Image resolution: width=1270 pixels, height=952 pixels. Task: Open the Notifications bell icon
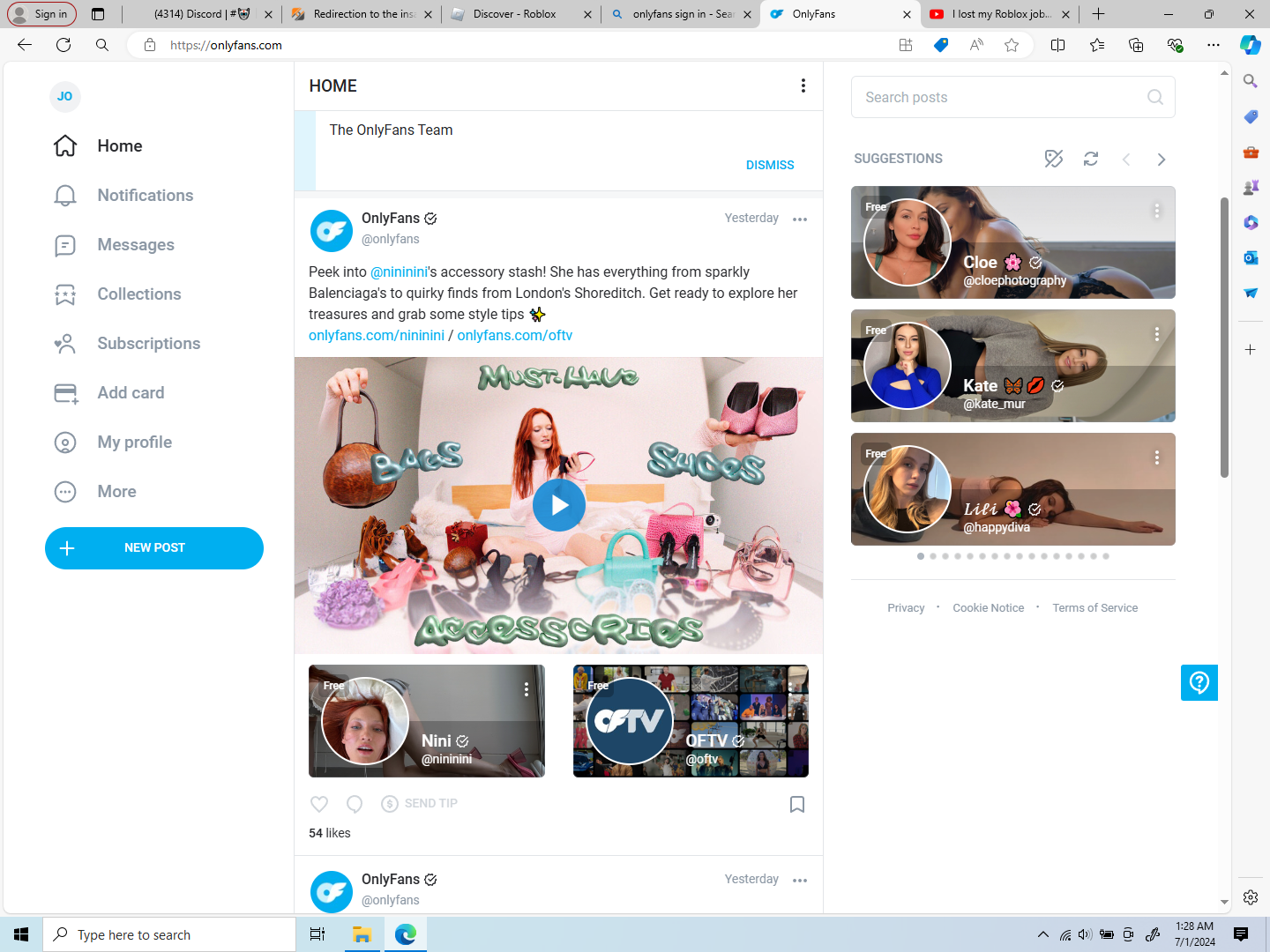pyautogui.click(x=65, y=196)
